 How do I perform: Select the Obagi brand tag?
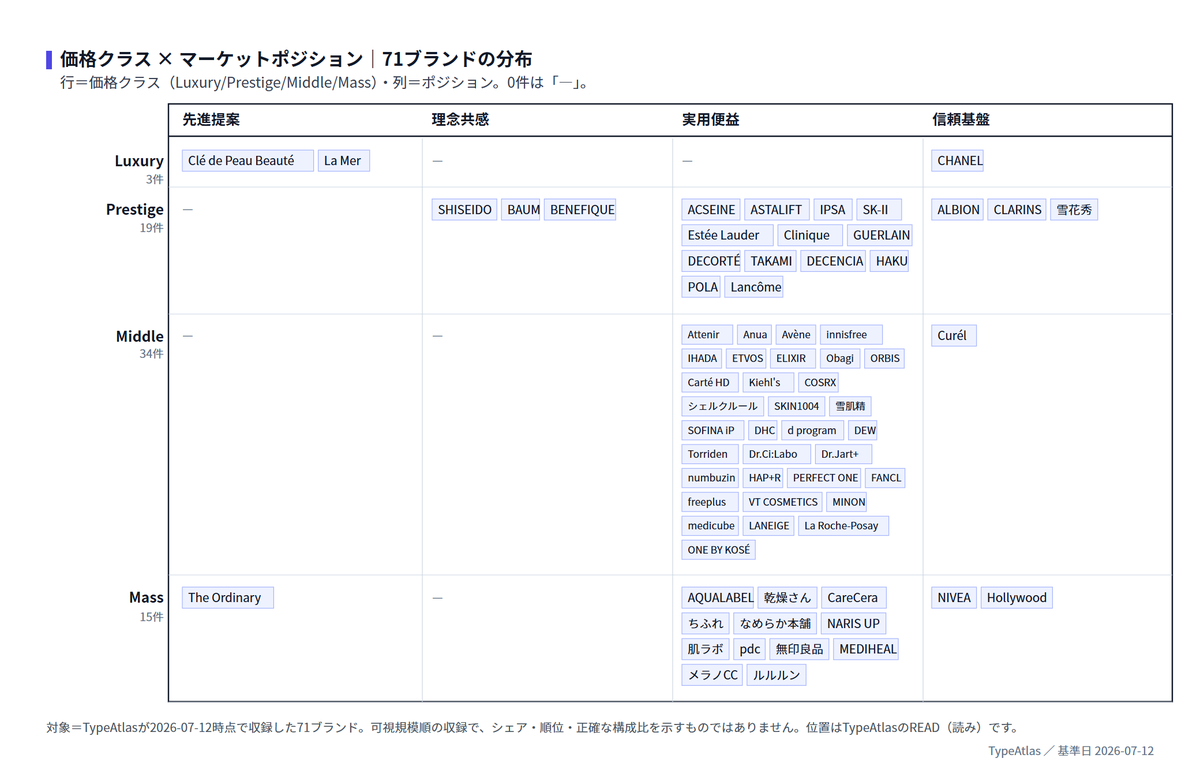(840, 358)
